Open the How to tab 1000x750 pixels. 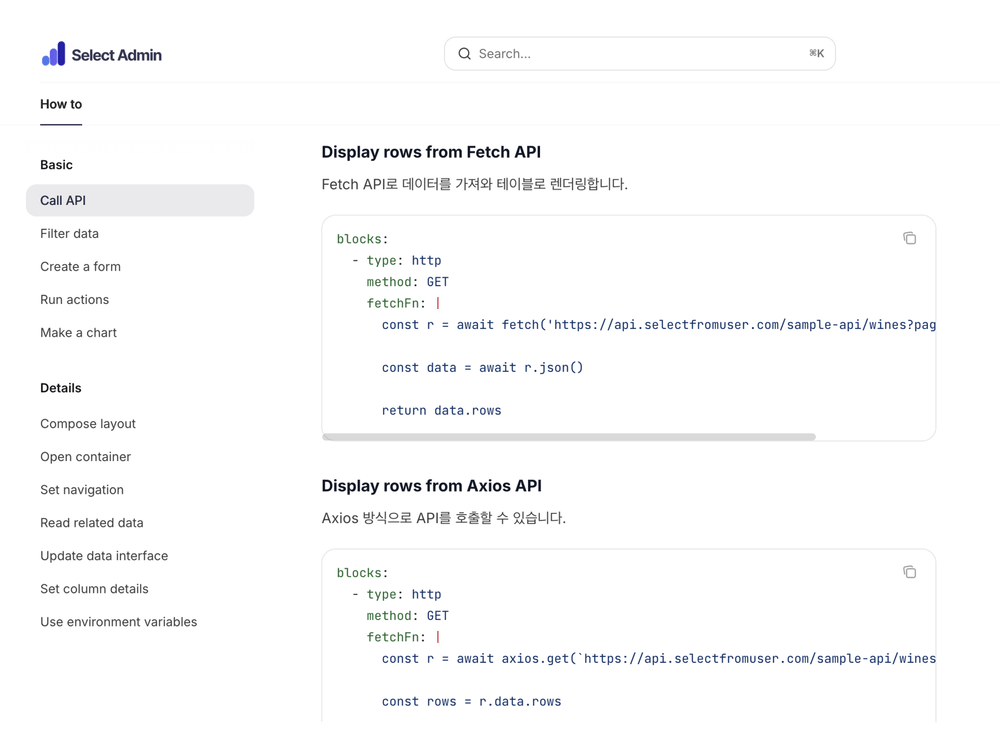61,104
